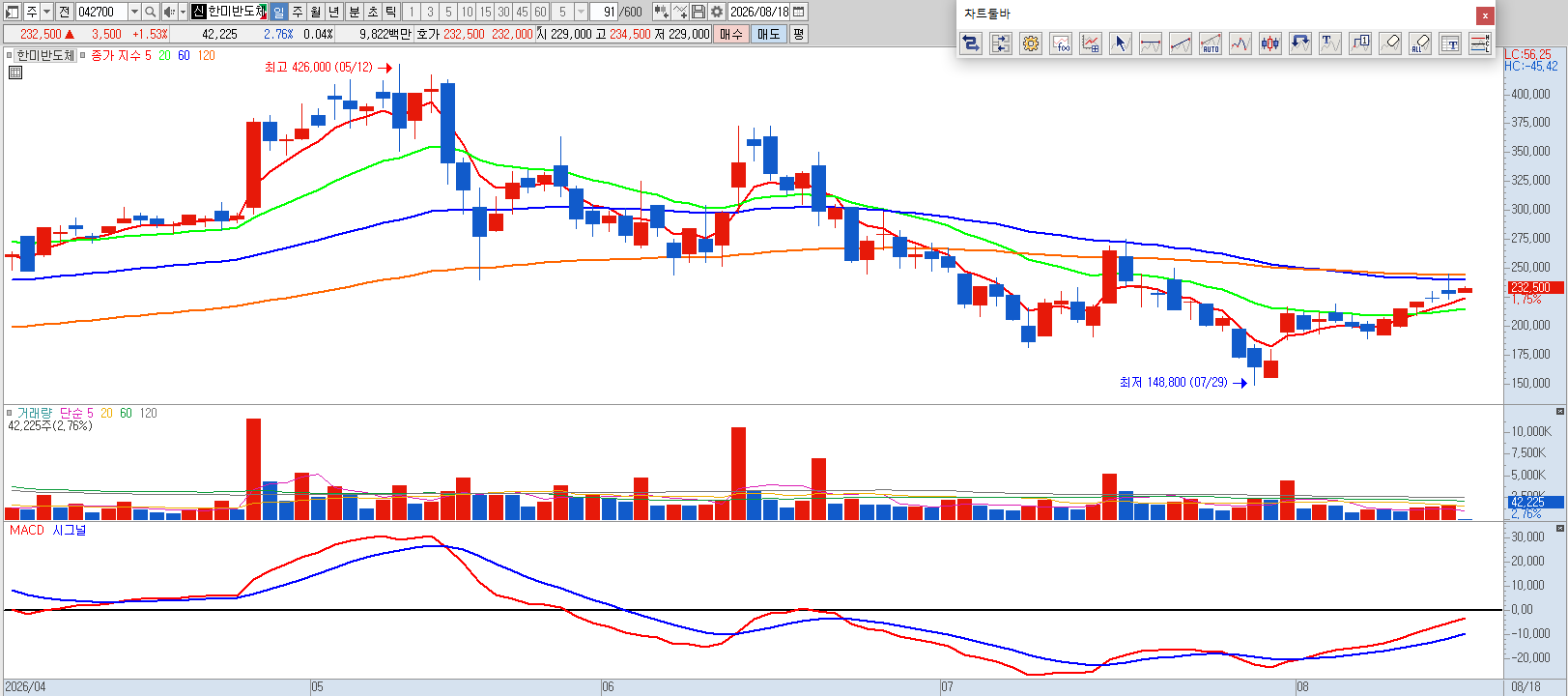Choose the 60 interval preset
The image size is (1568, 696).
(540, 12)
